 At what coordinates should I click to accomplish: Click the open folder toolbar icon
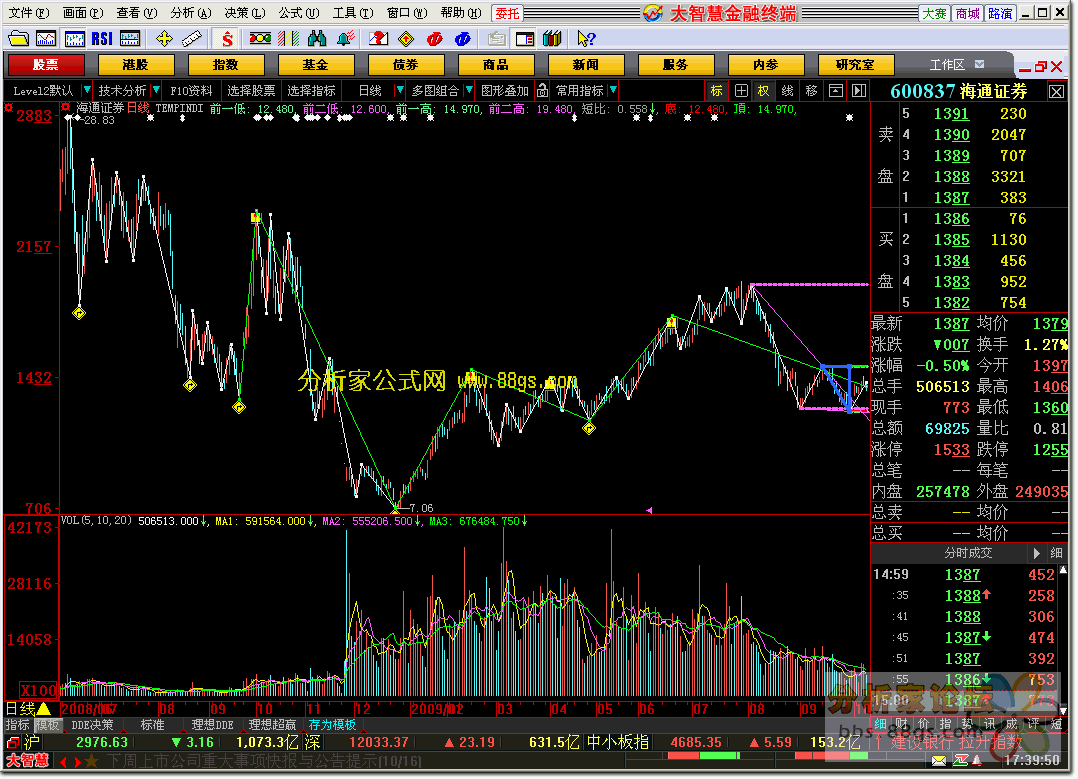19,39
